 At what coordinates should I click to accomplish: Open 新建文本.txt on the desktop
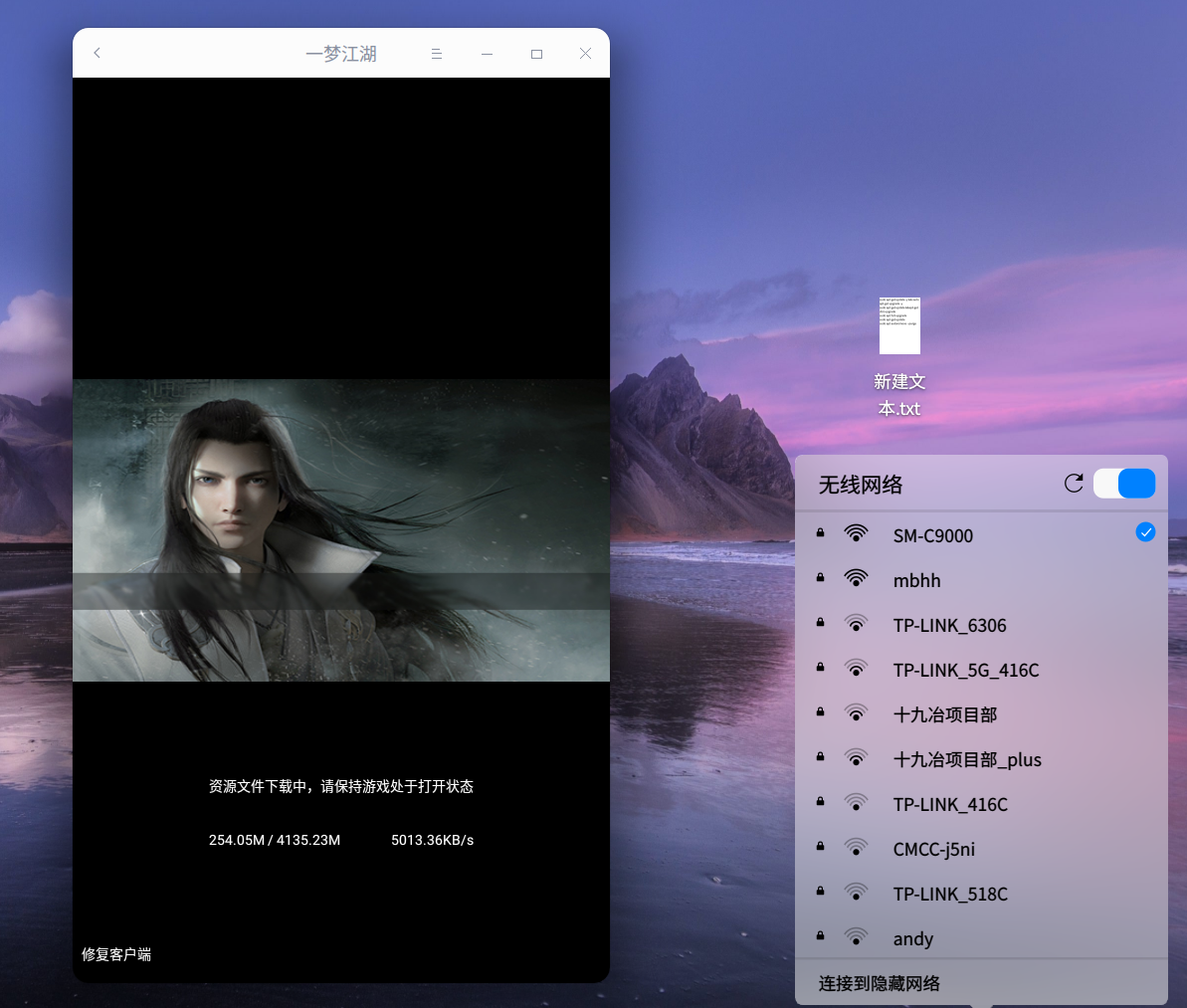[898, 325]
